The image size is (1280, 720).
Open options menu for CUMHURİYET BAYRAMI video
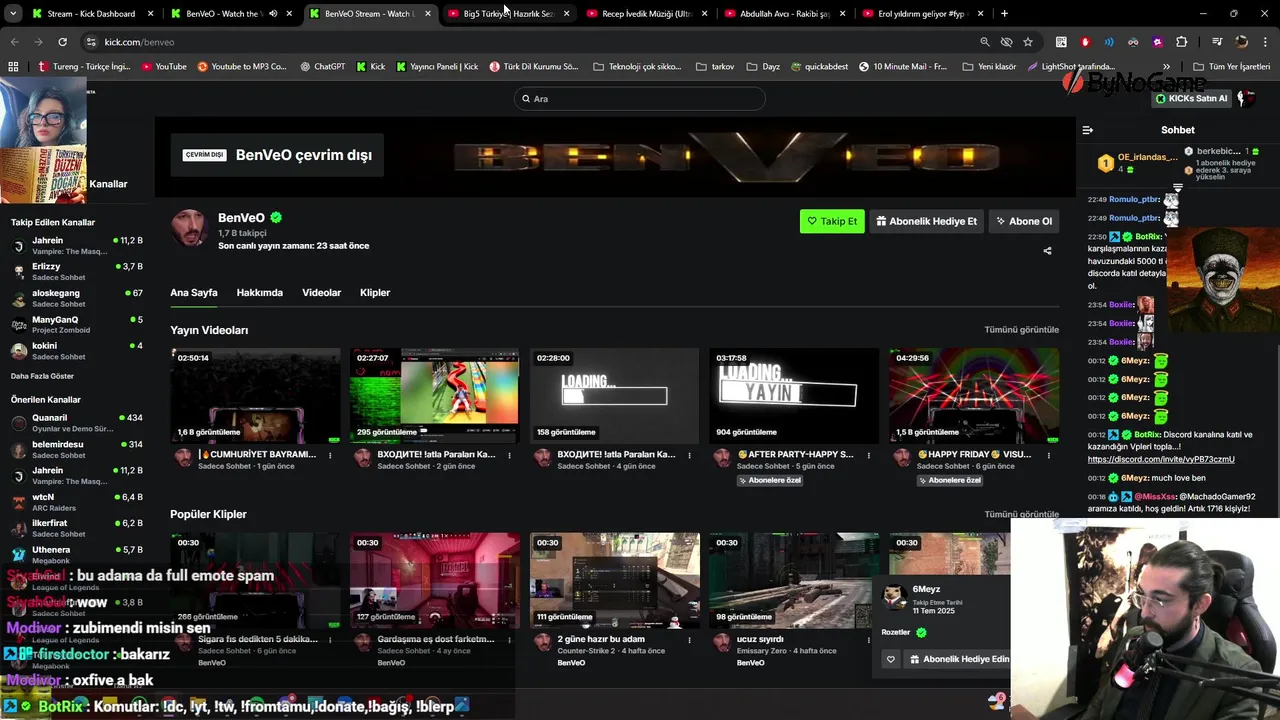coord(329,455)
